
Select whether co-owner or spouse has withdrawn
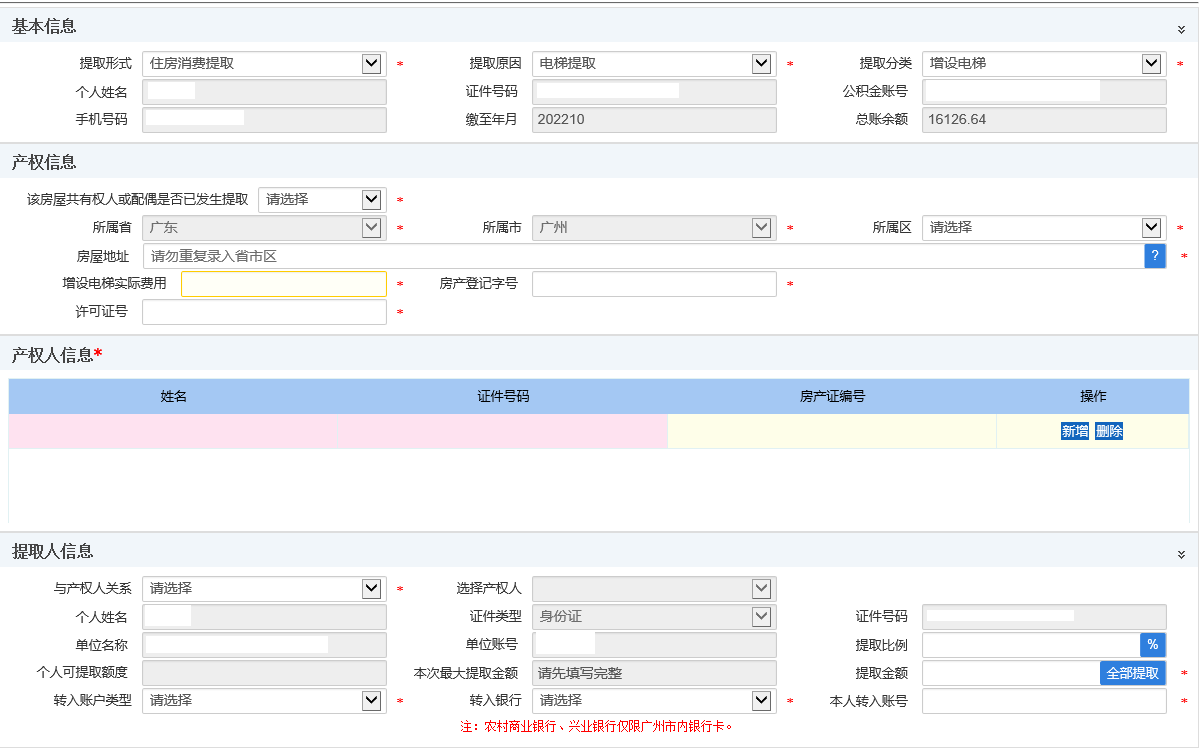click(321, 200)
